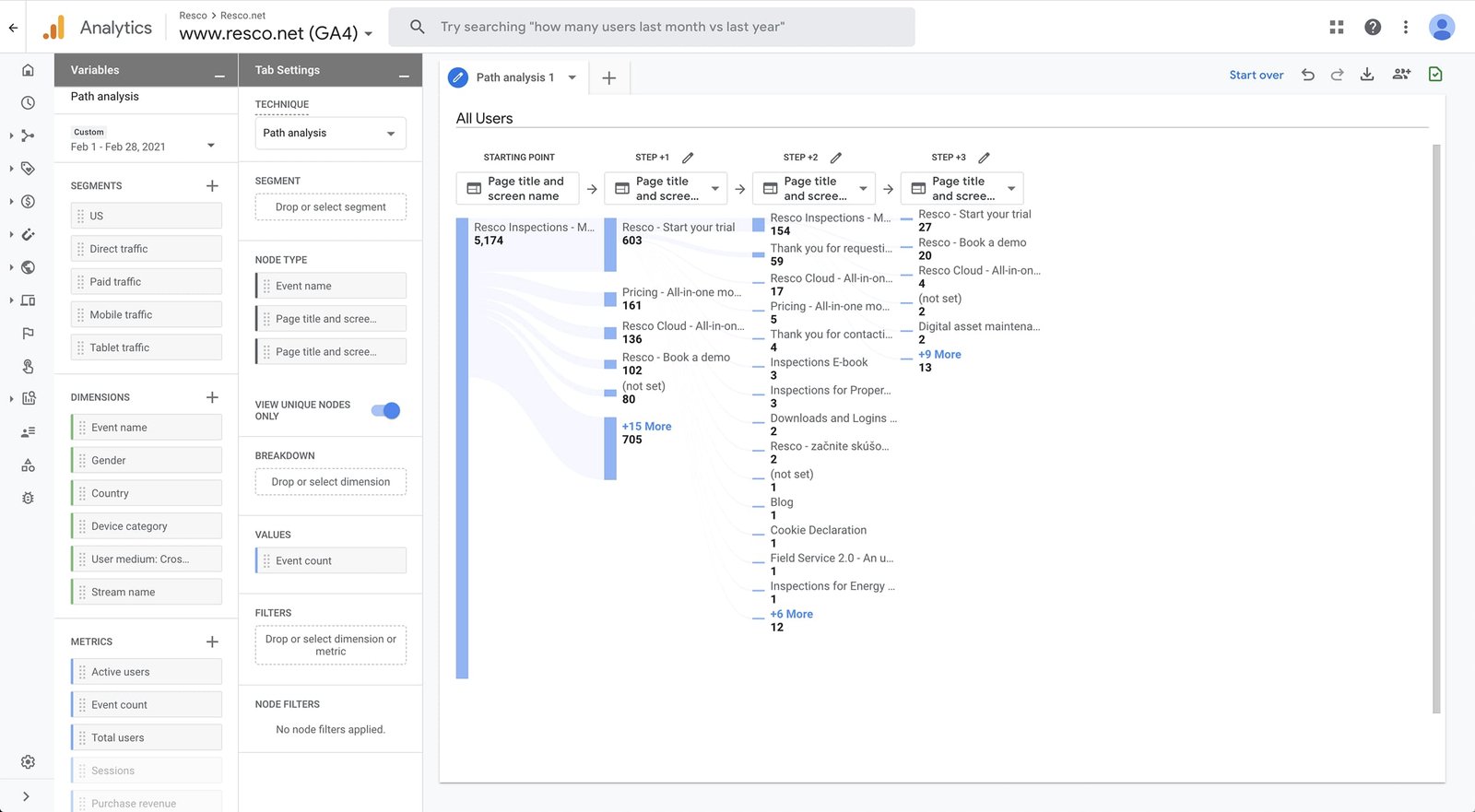Open Realtime clock icon in sidebar
The image size is (1475, 812).
(x=28, y=103)
